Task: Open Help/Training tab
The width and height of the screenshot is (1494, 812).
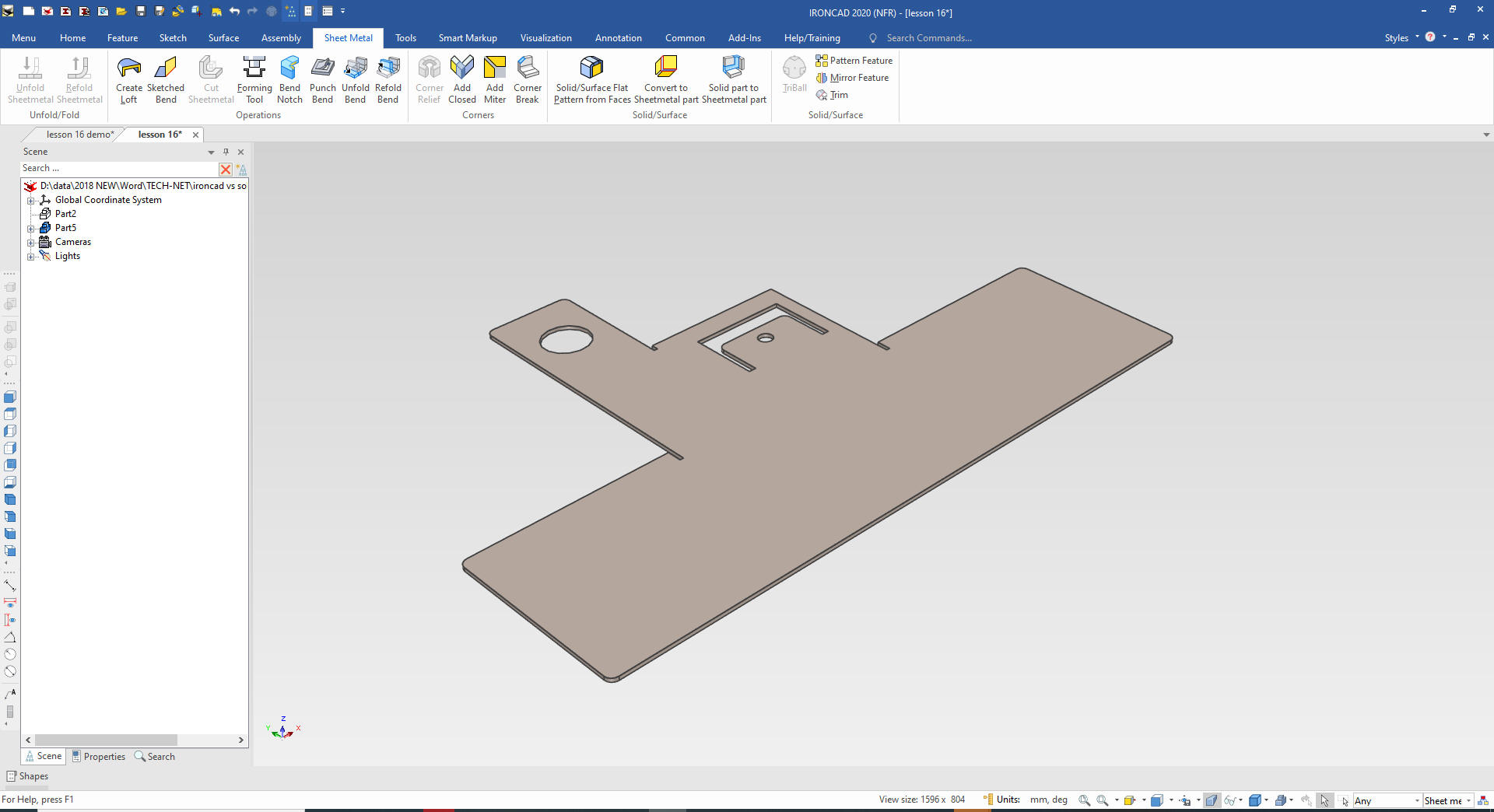Action: coord(812,37)
